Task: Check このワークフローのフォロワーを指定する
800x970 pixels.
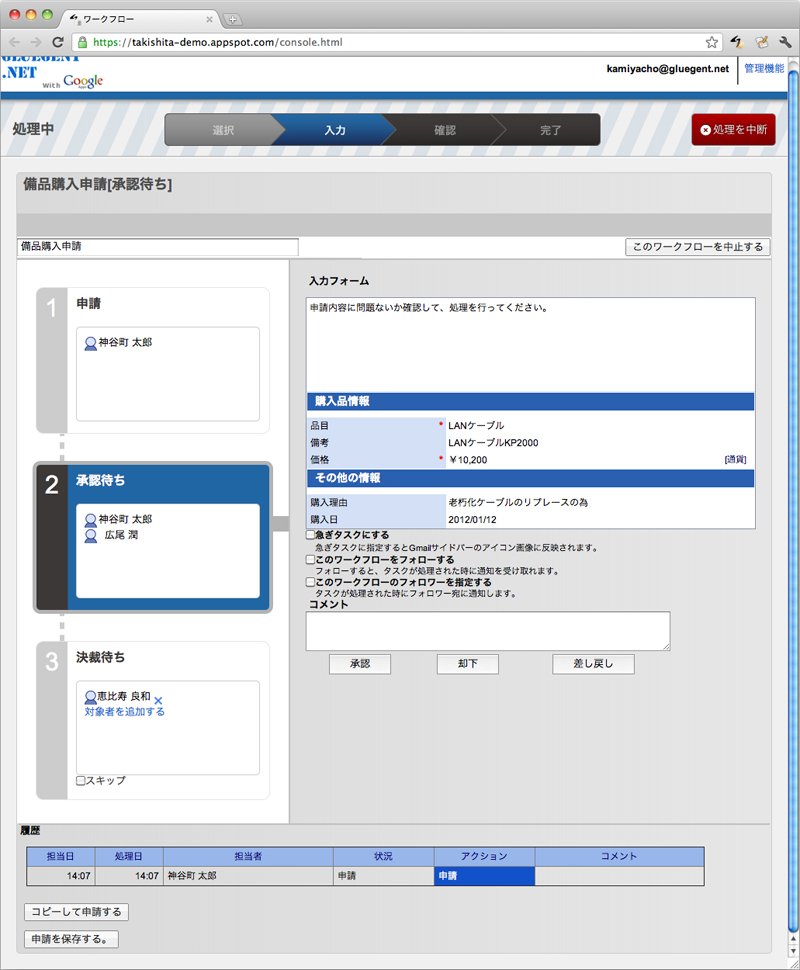Action: 311,582
